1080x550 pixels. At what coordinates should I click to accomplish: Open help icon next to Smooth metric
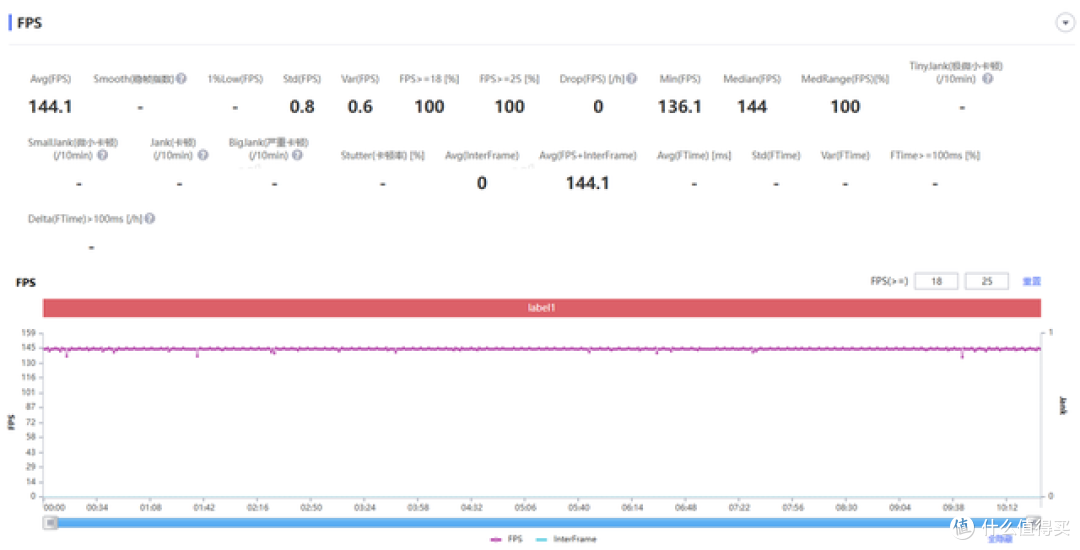(181, 78)
